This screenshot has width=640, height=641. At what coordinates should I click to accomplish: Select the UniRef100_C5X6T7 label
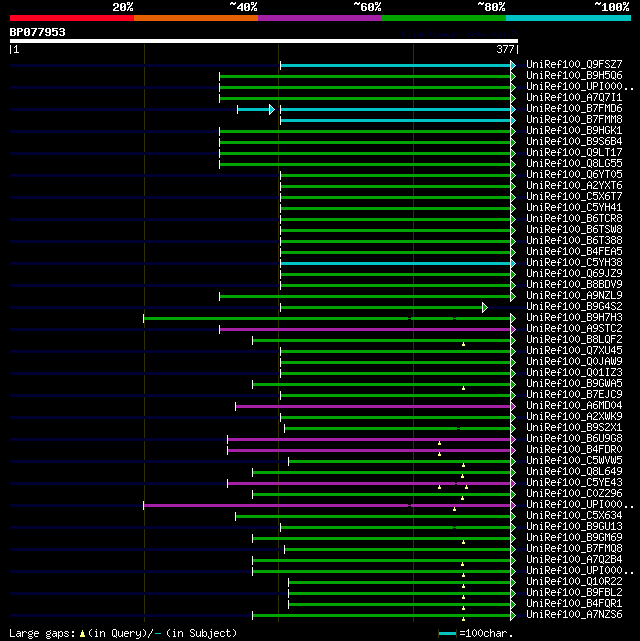click(574, 197)
